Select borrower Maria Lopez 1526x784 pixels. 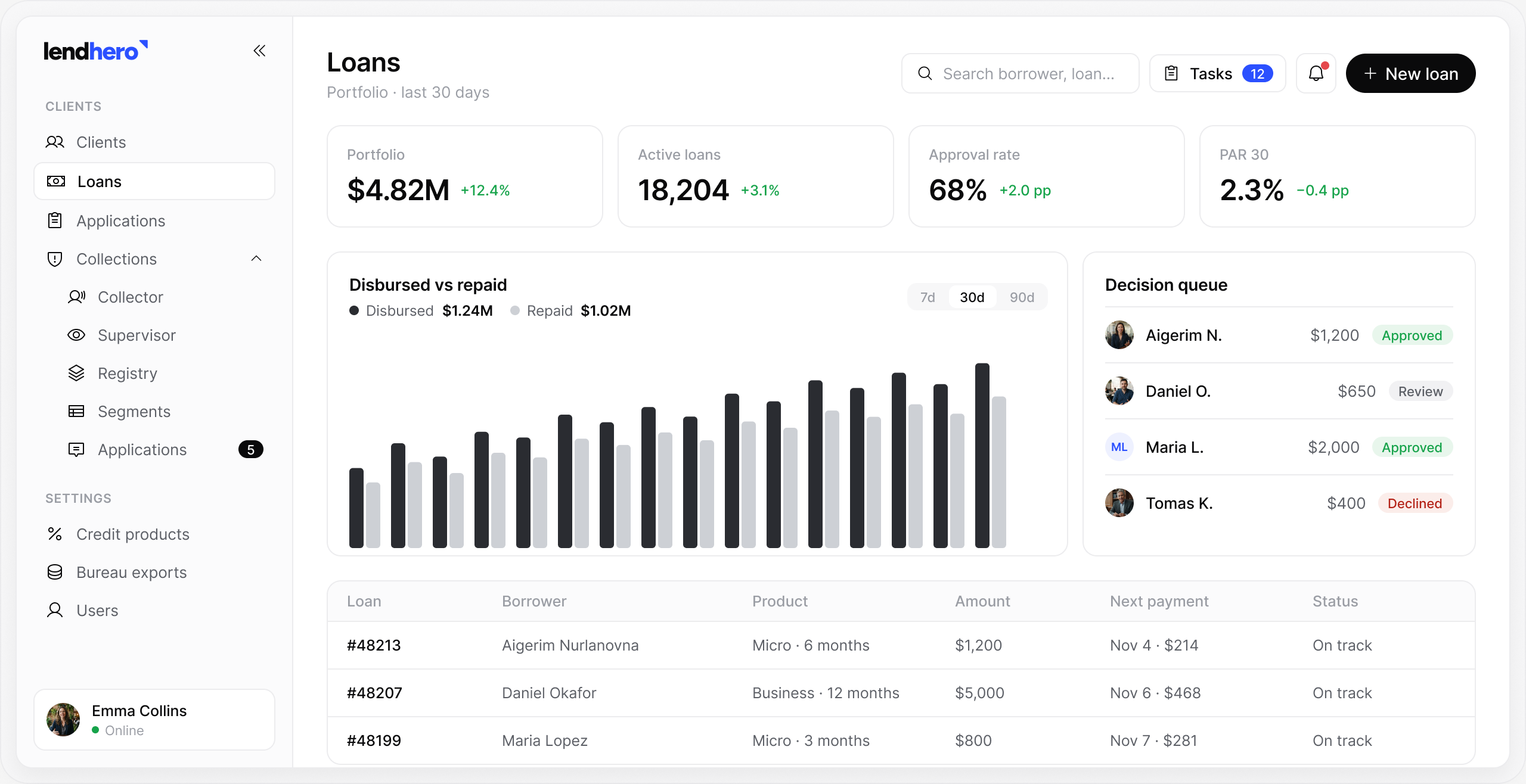pyautogui.click(x=544, y=741)
